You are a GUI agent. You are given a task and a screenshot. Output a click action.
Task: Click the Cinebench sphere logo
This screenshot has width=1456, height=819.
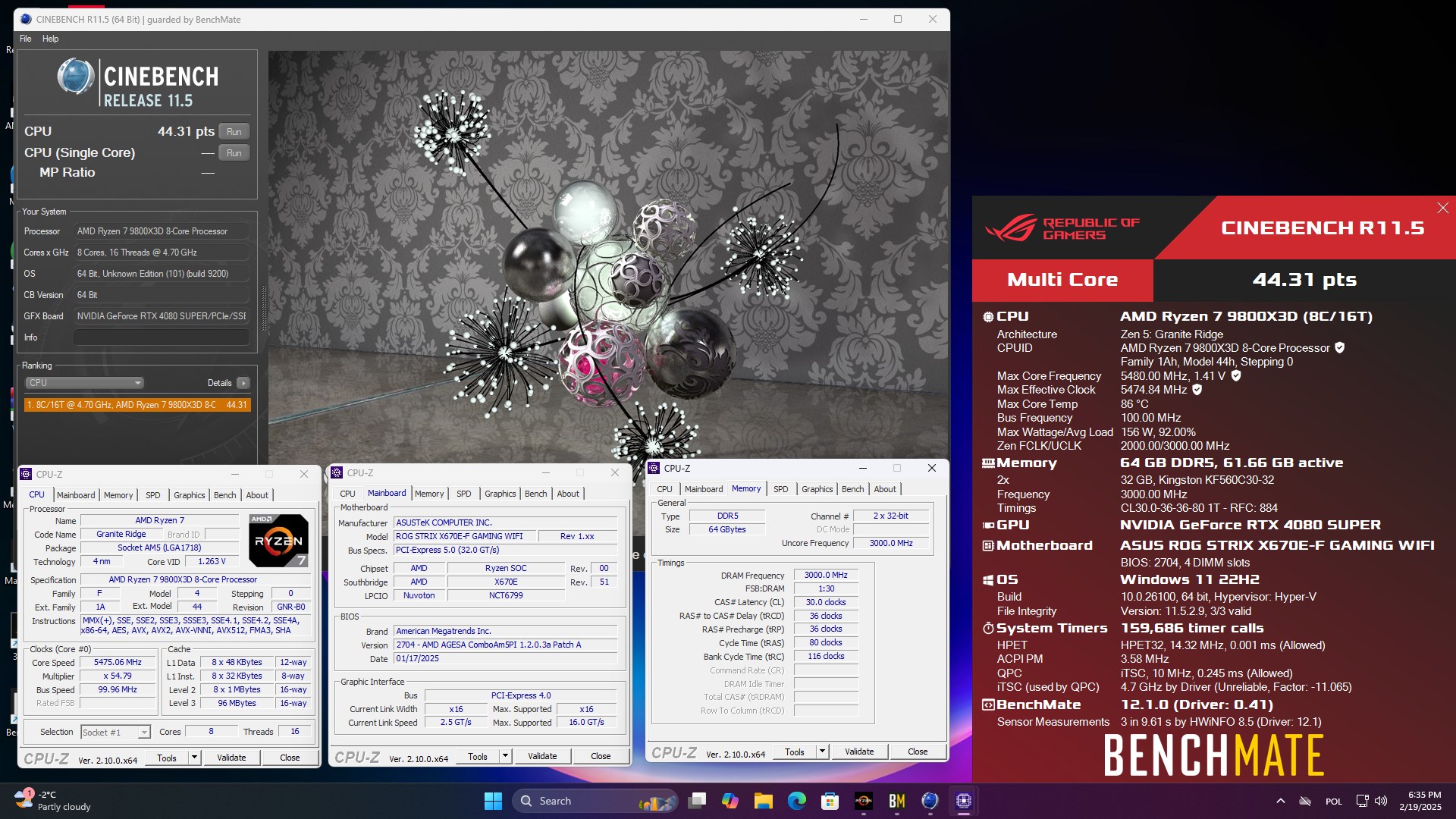tap(76, 77)
